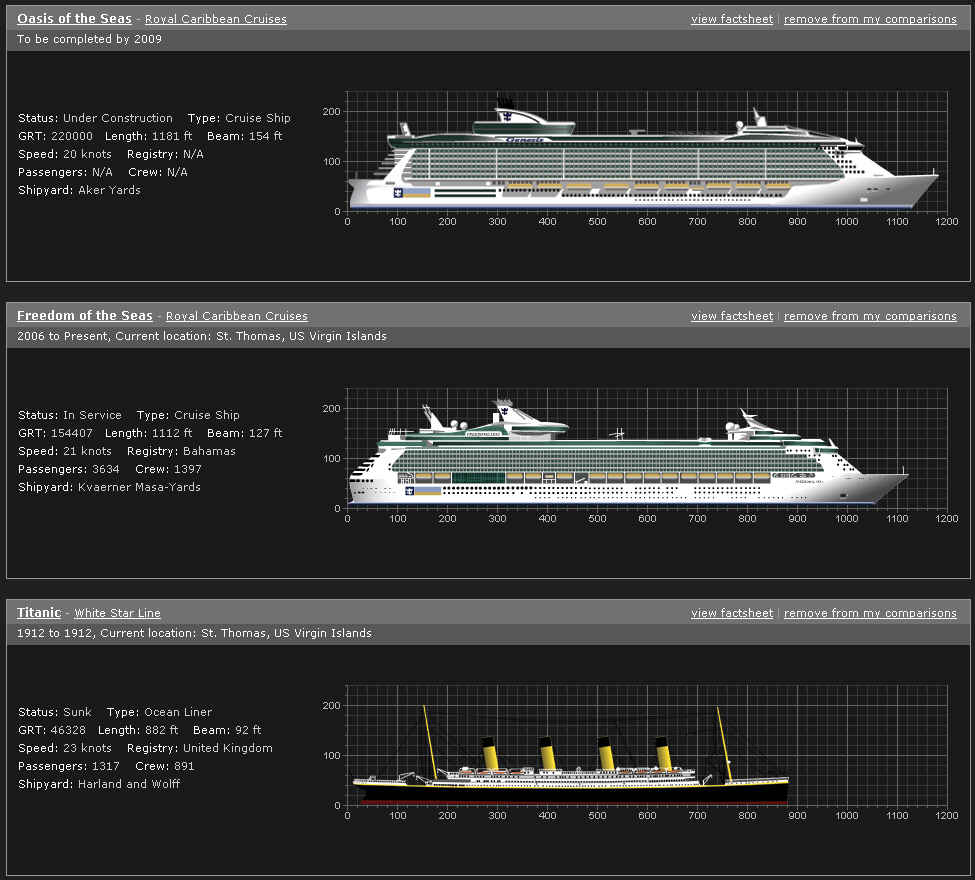This screenshot has height=880, width=975.
Task: Select 'GRT: 154407' value
Action: pos(55,433)
